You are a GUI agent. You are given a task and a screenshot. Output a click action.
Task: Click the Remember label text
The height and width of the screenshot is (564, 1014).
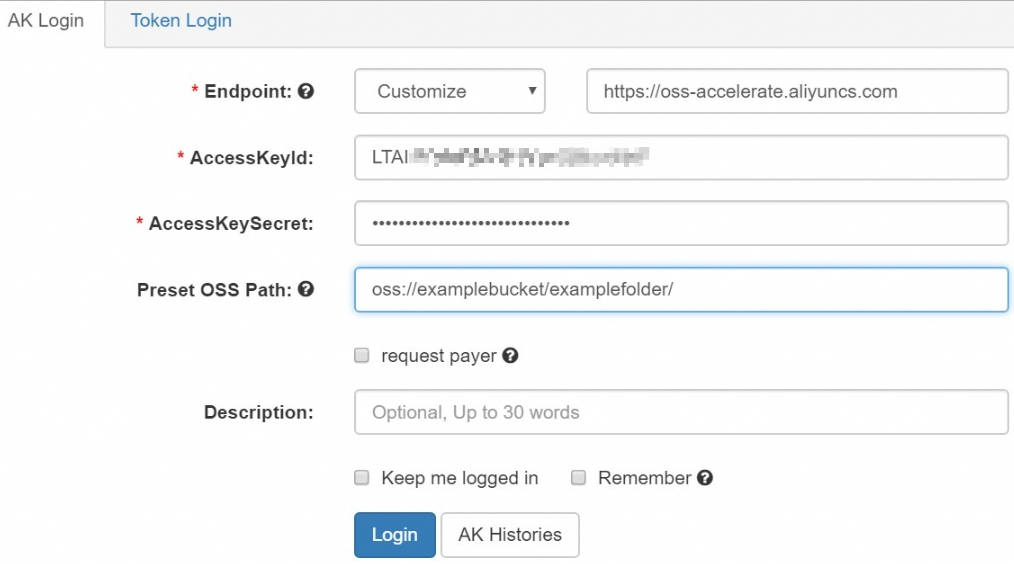click(x=644, y=478)
